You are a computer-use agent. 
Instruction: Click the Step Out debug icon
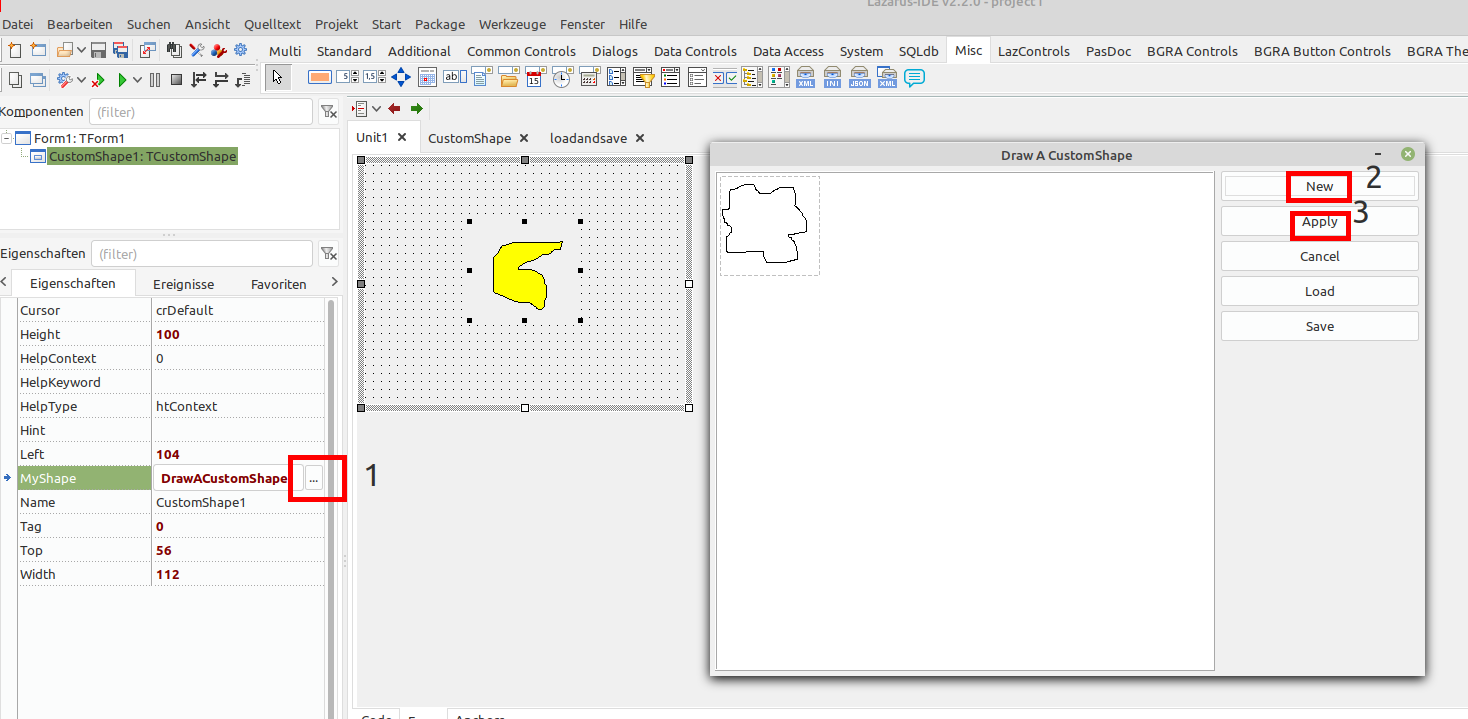[x=242, y=80]
